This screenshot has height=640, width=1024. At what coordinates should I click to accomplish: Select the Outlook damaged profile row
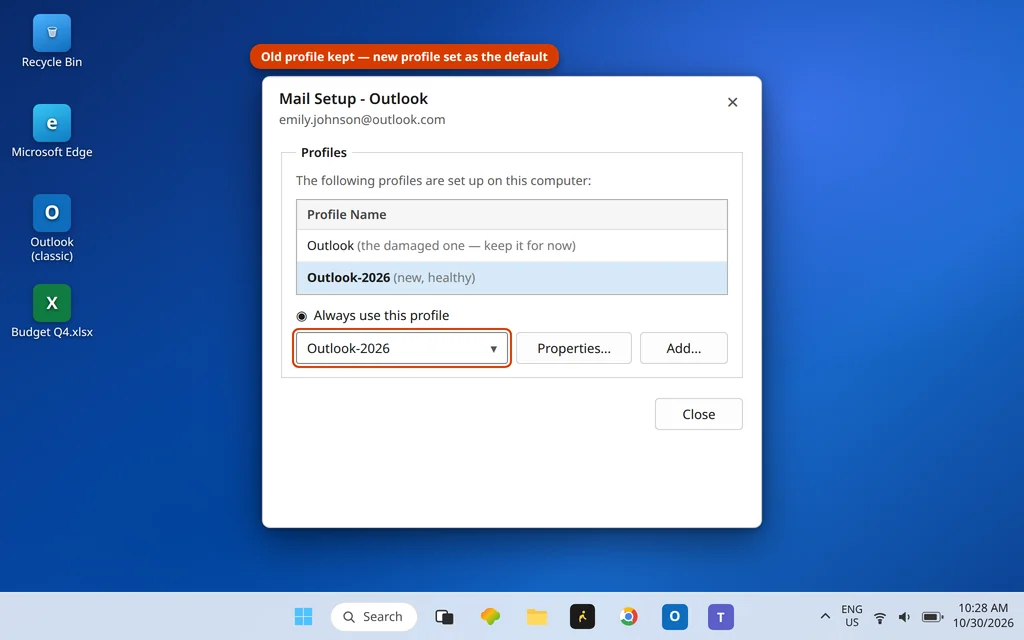512,246
